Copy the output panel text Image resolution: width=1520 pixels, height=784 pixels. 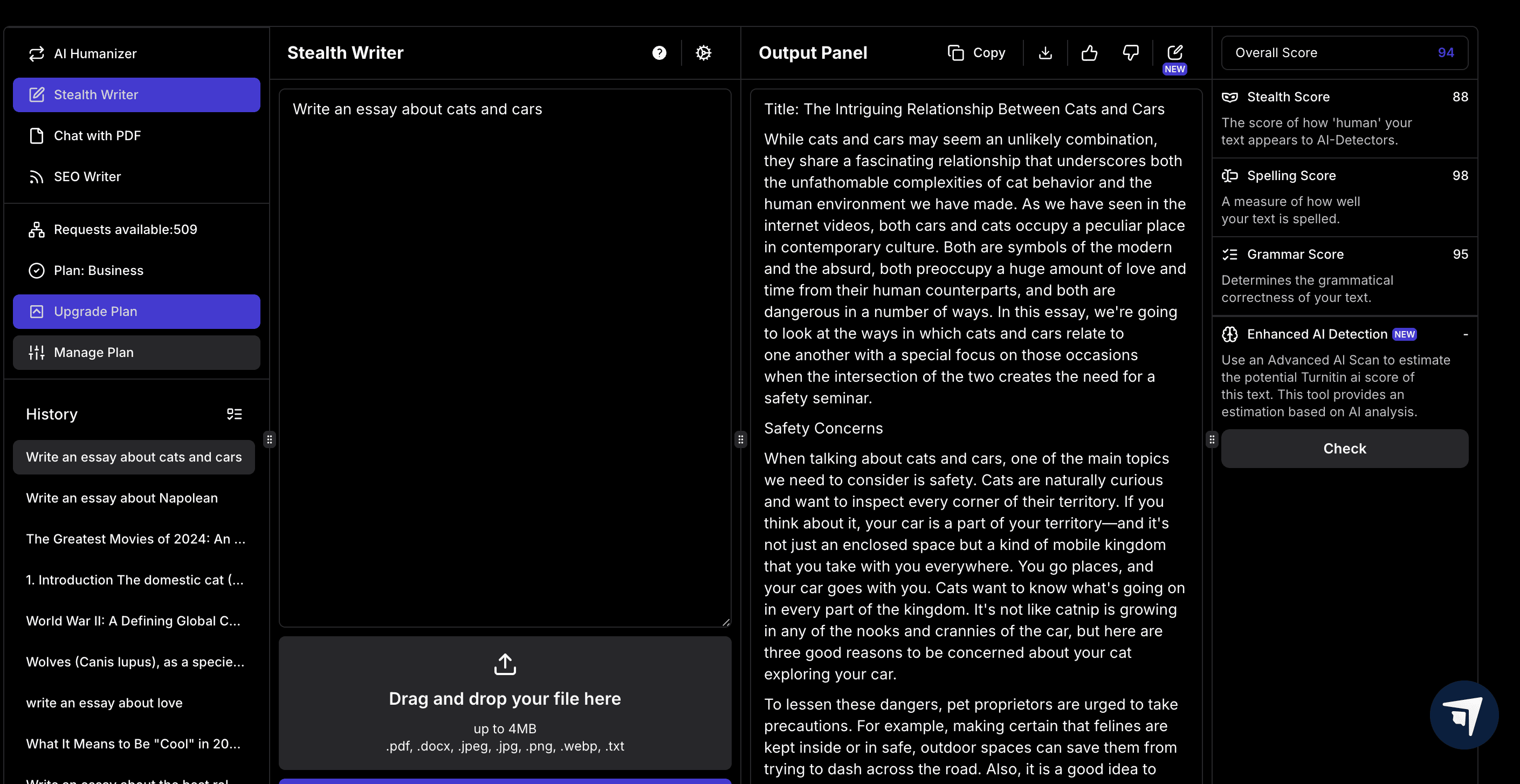click(x=976, y=53)
